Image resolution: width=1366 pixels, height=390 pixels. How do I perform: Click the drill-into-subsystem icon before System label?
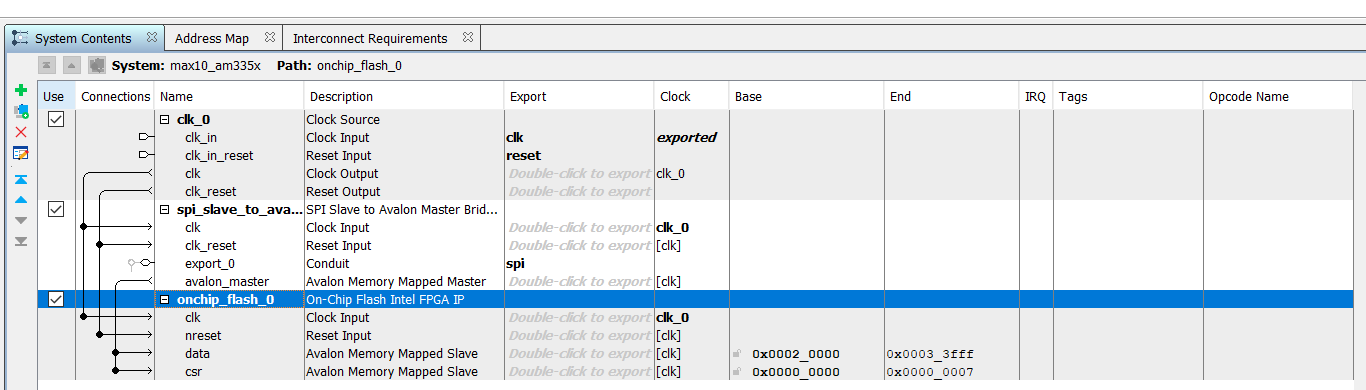[97, 65]
